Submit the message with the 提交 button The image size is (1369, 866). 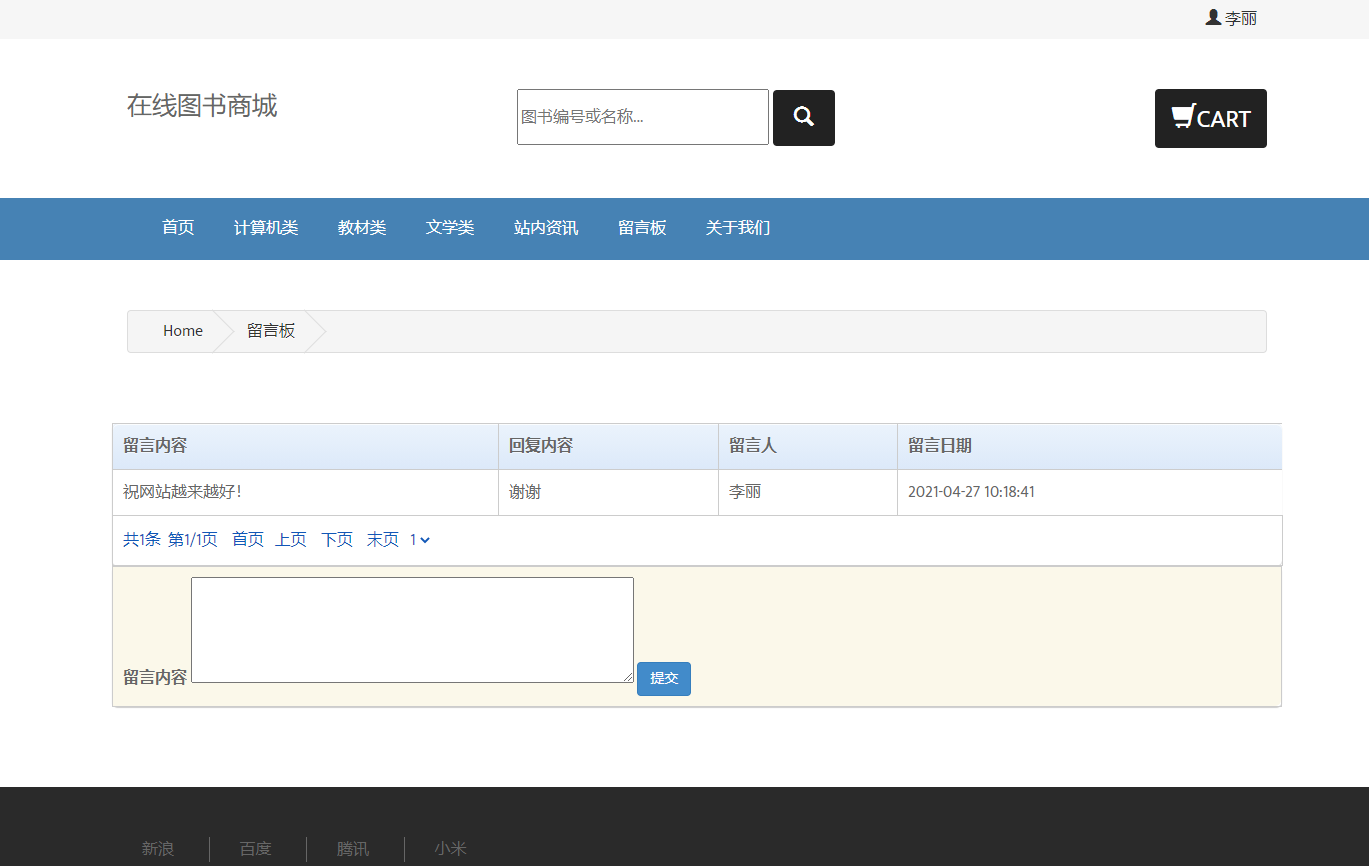pyautogui.click(x=663, y=678)
